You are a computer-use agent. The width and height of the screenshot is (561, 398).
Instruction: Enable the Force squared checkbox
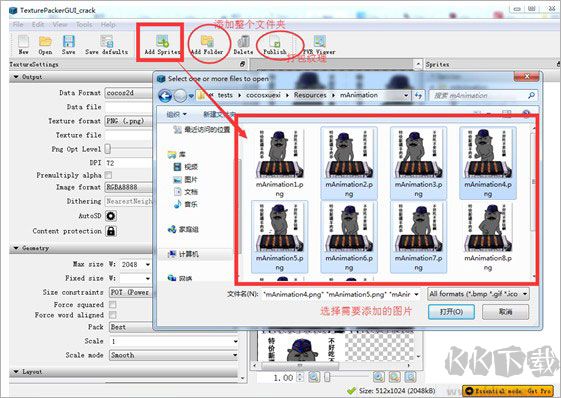pyautogui.click(x=112, y=305)
